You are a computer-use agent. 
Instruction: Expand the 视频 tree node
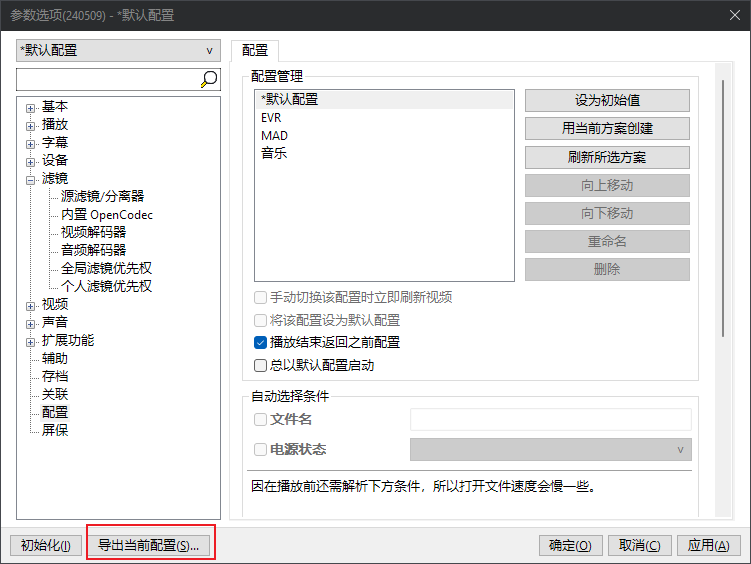click(x=31, y=305)
